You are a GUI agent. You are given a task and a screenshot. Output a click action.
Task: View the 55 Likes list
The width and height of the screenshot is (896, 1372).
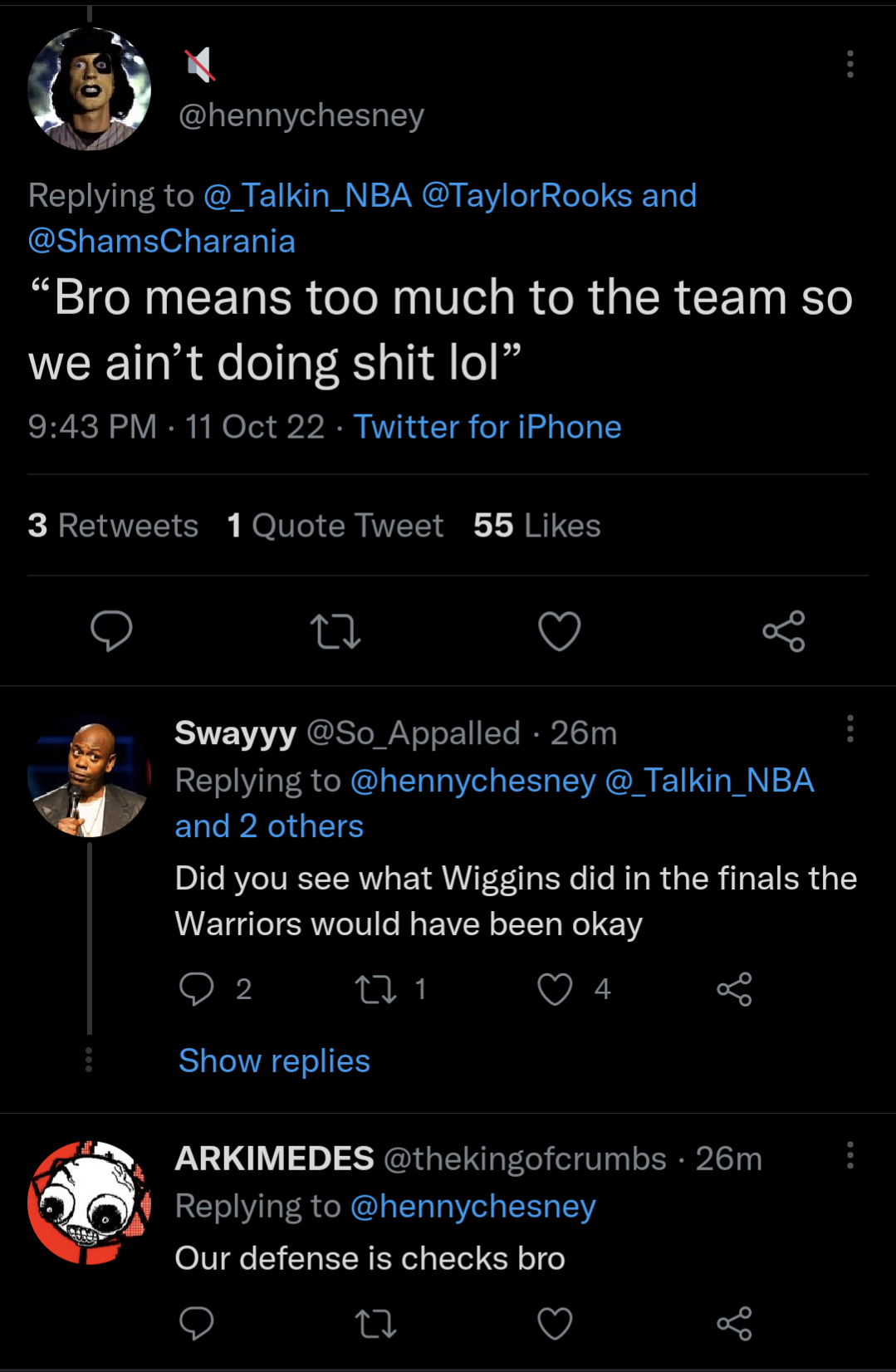point(536,525)
